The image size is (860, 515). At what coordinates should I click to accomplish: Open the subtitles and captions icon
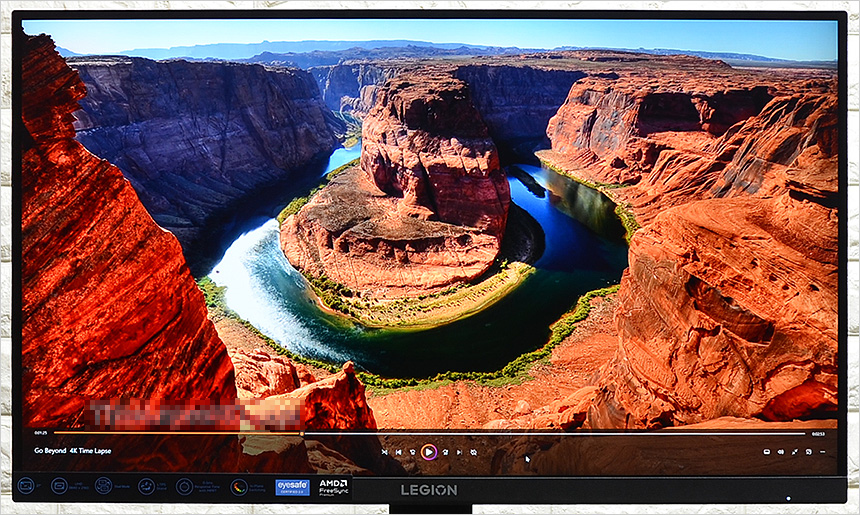(x=767, y=452)
